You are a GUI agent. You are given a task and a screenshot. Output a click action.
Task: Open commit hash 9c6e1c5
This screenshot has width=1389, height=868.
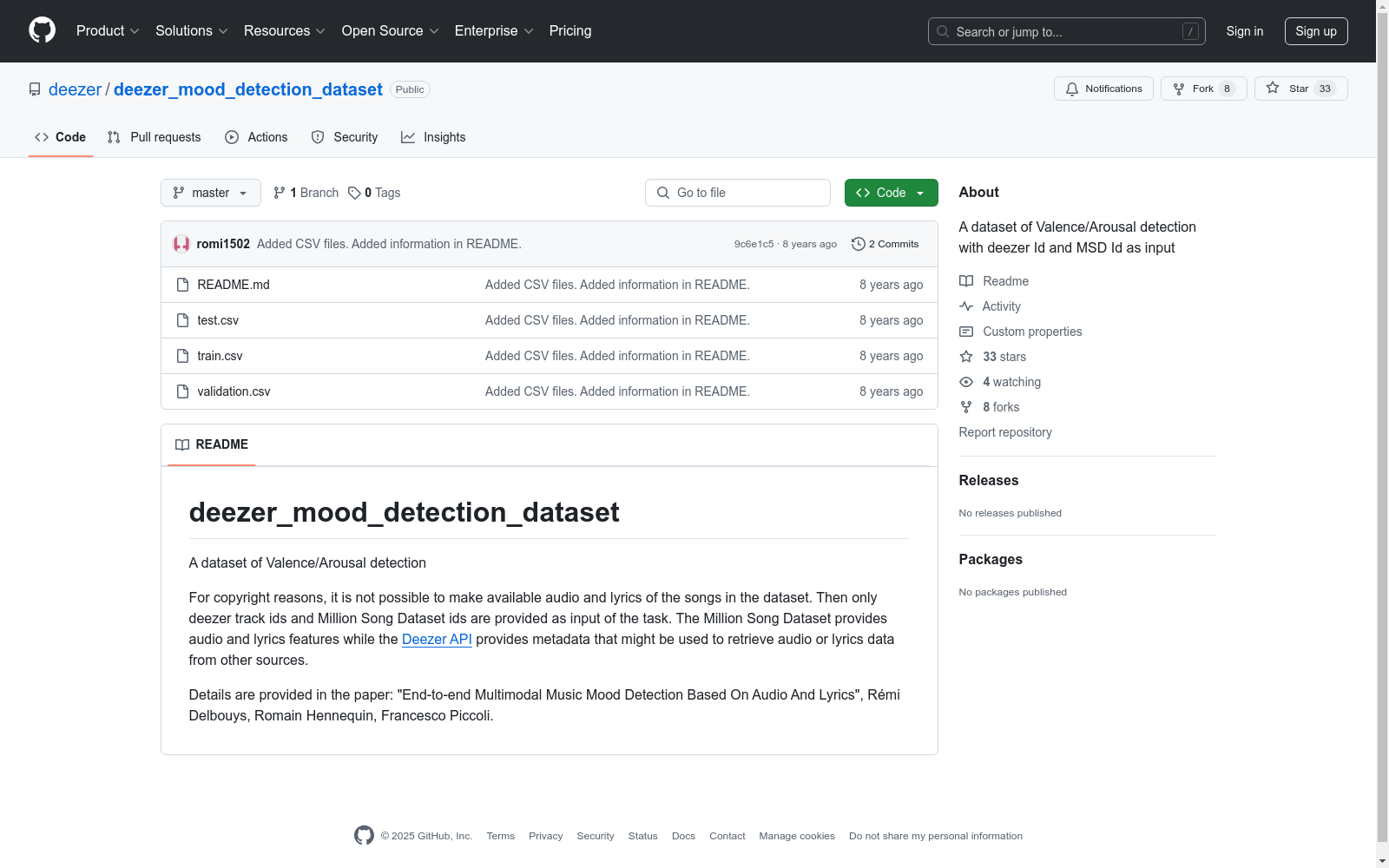754,244
